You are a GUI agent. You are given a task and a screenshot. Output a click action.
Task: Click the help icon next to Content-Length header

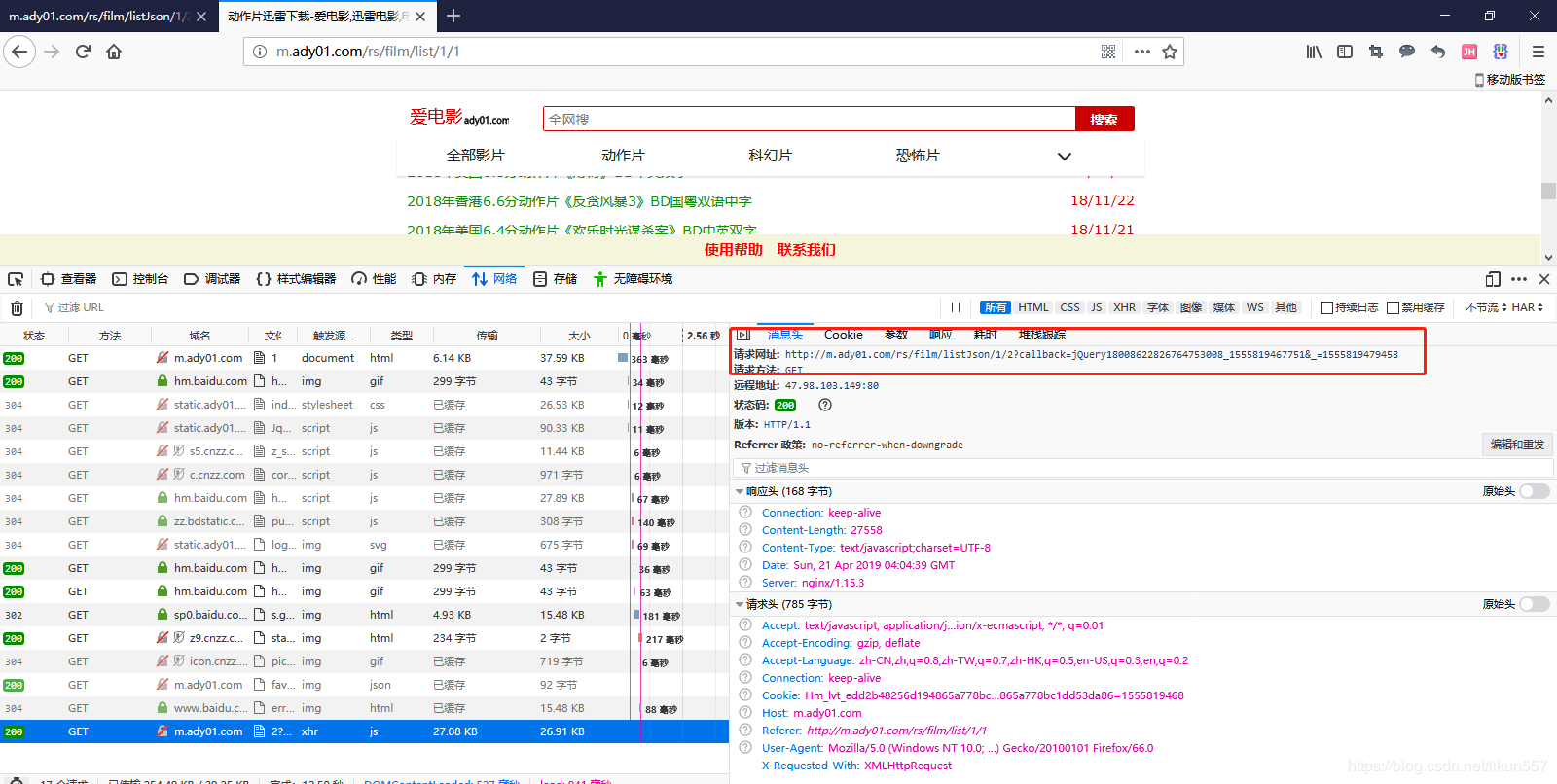click(745, 530)
